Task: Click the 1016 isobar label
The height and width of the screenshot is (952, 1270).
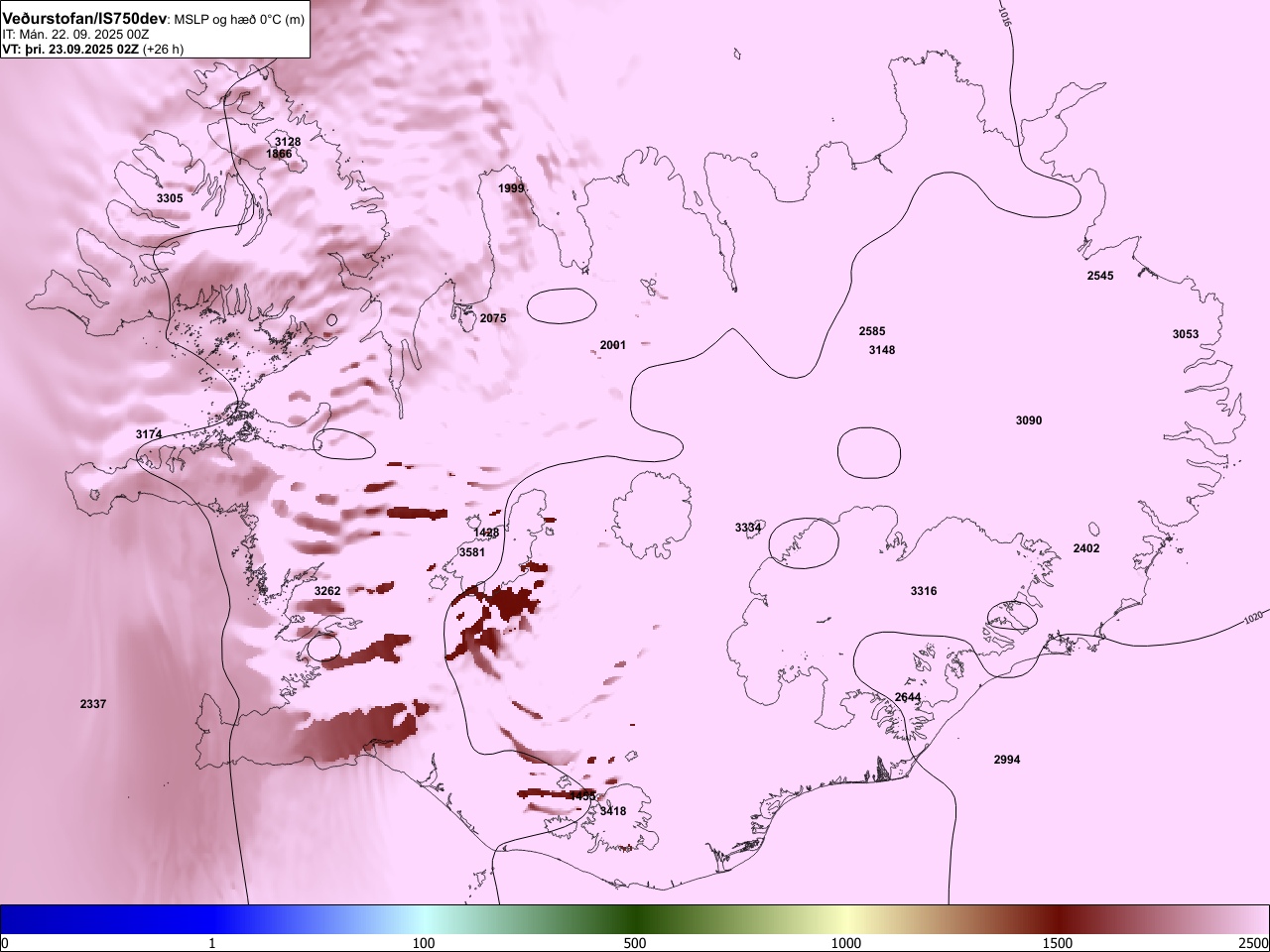Action: tap(1005, 16)
